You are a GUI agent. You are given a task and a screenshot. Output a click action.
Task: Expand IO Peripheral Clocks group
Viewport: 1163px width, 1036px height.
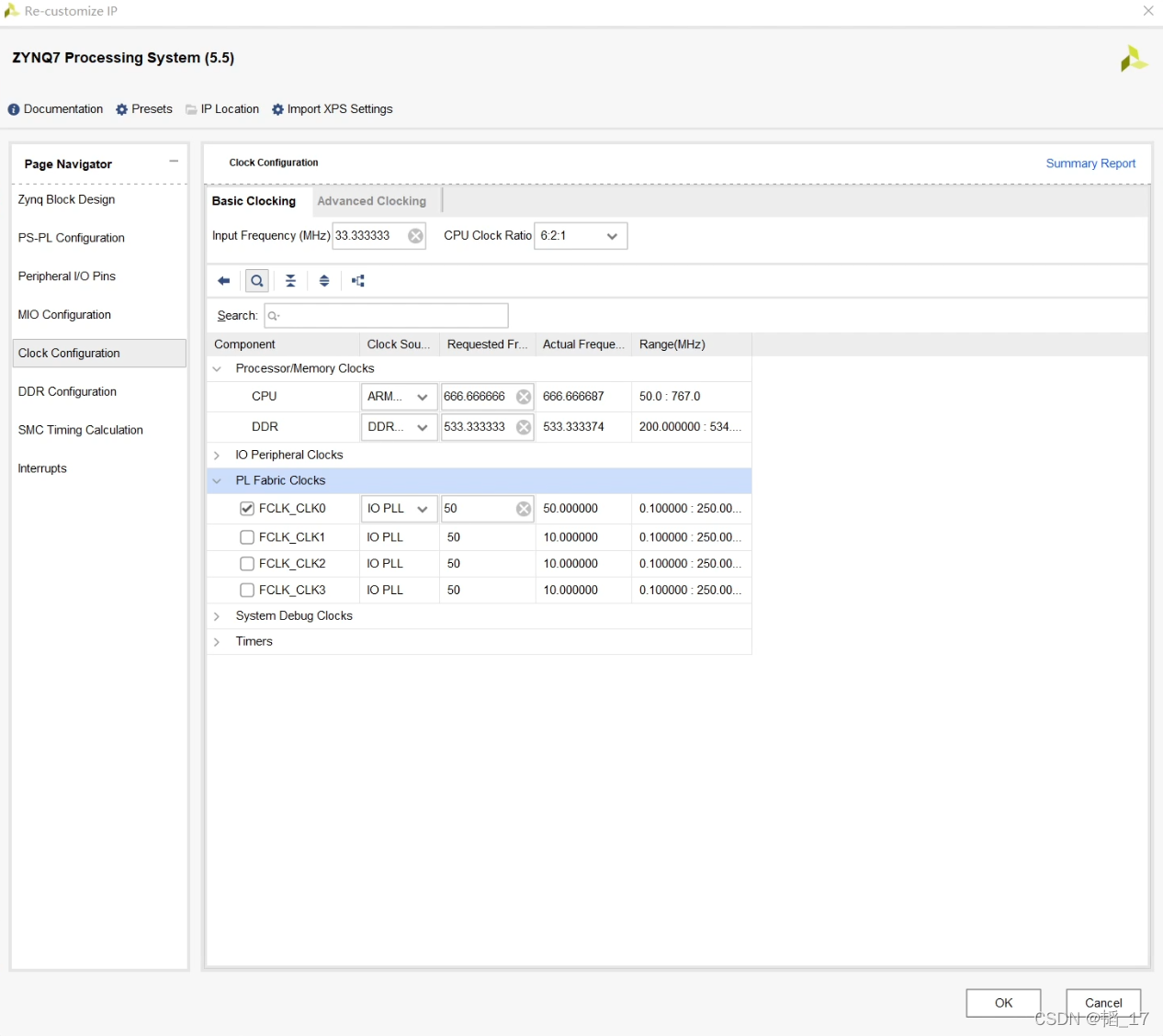point(217,456)
